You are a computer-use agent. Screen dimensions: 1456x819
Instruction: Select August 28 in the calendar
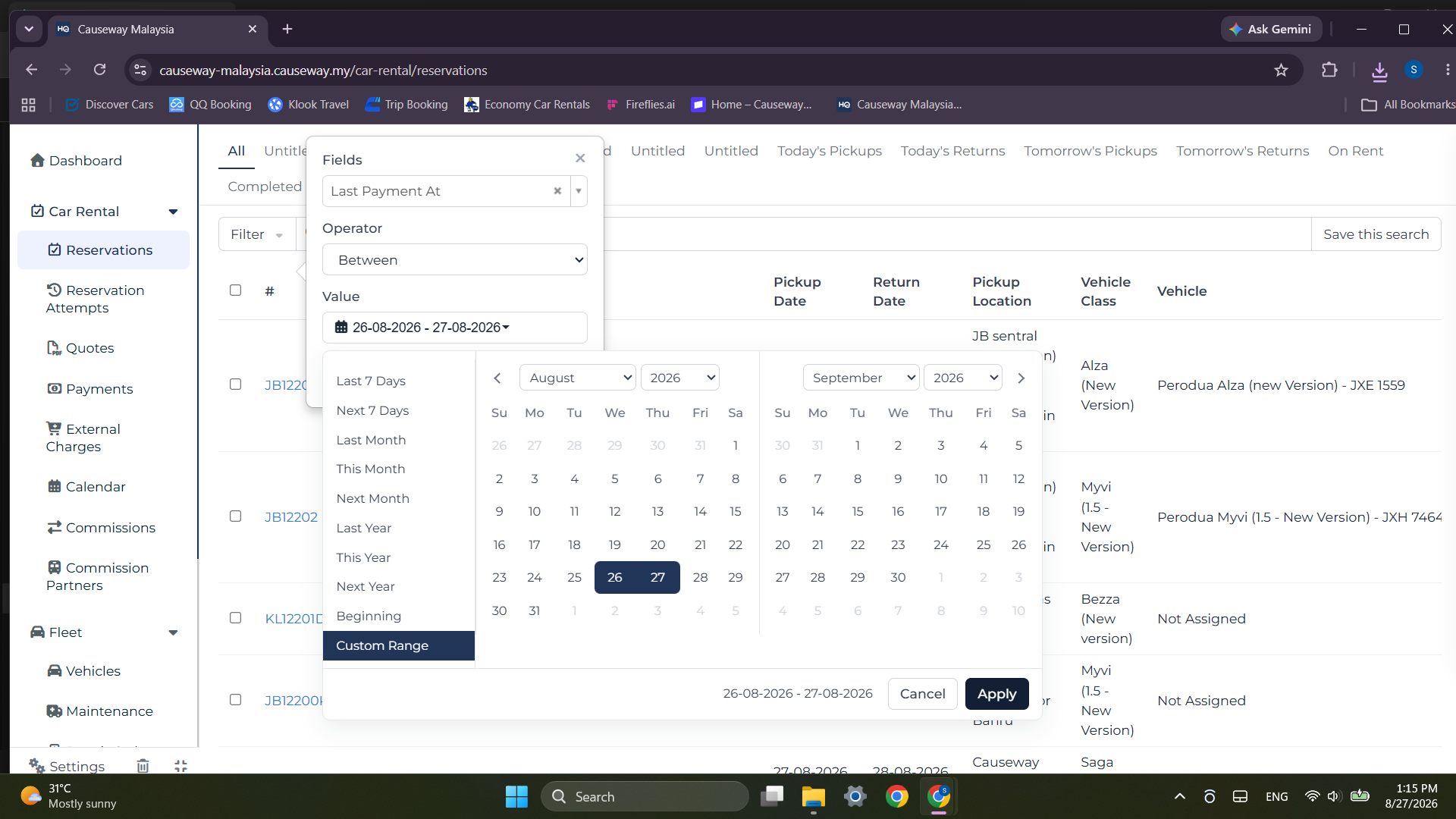700,577
